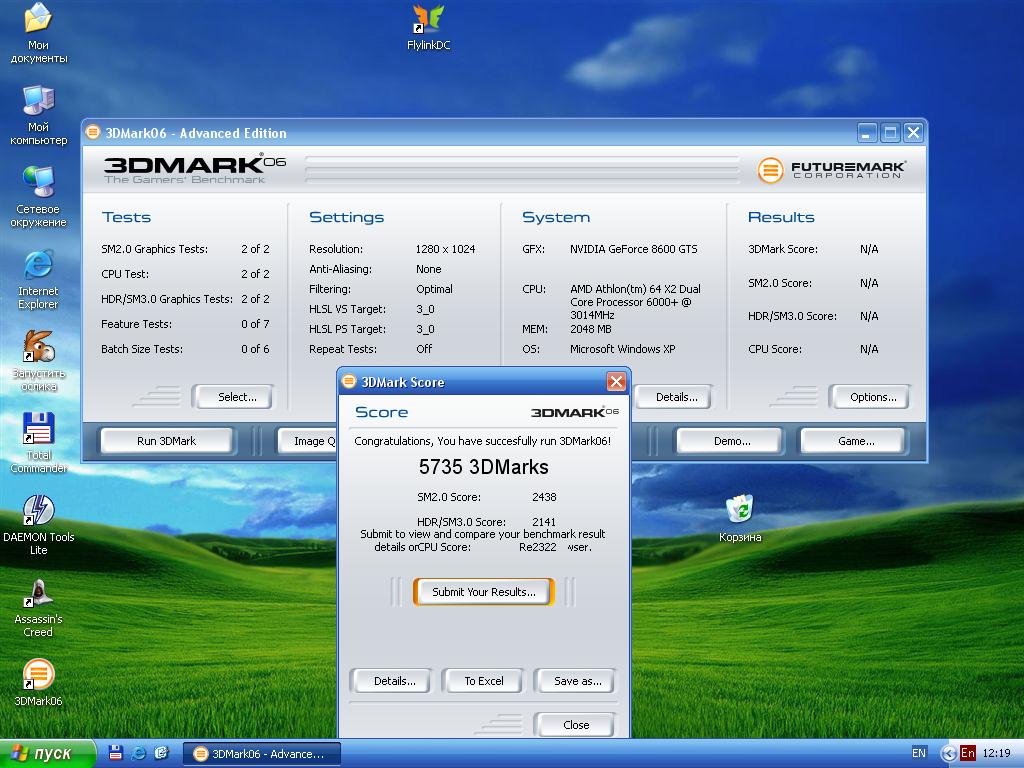Click the Save as... button

(x=577, y=681)
